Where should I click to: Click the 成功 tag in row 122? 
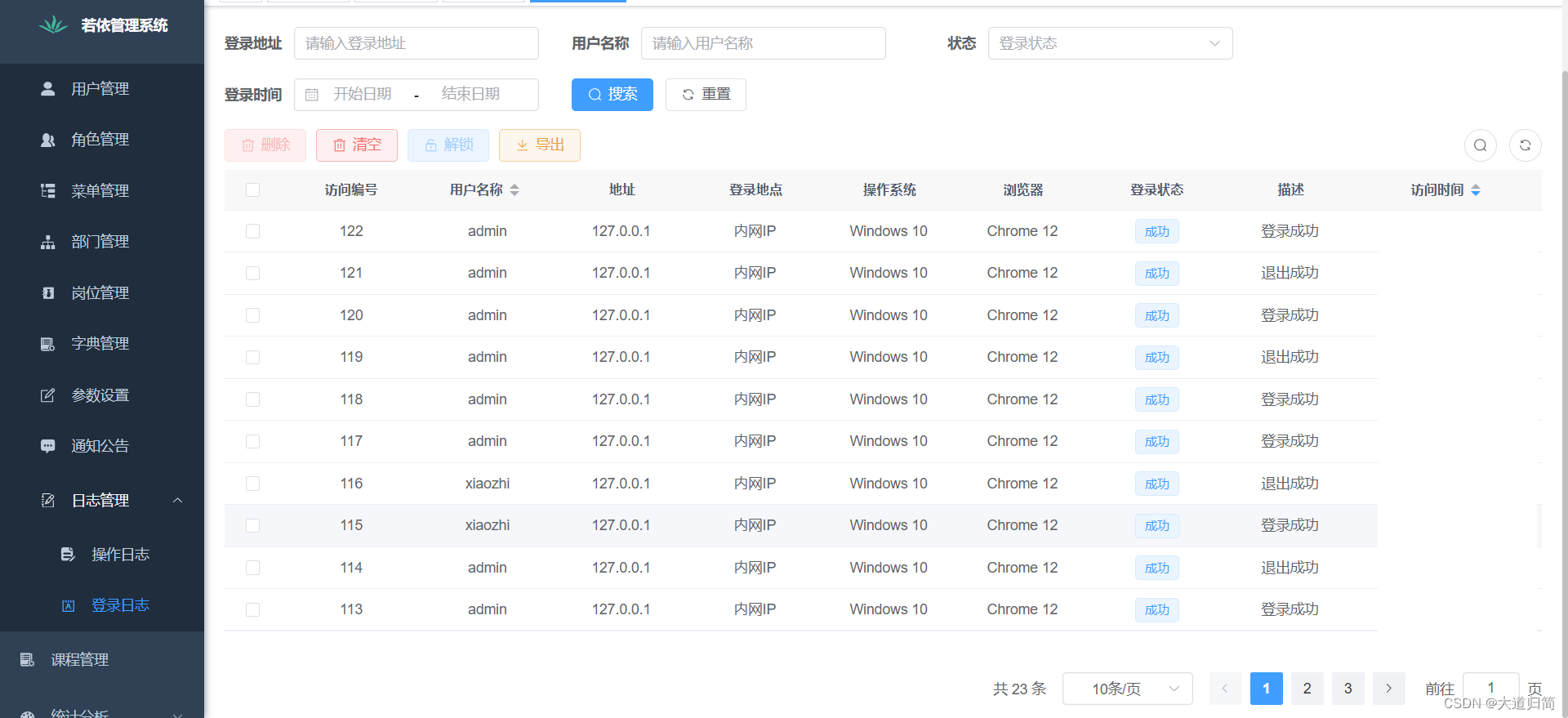coord(1157,231)
